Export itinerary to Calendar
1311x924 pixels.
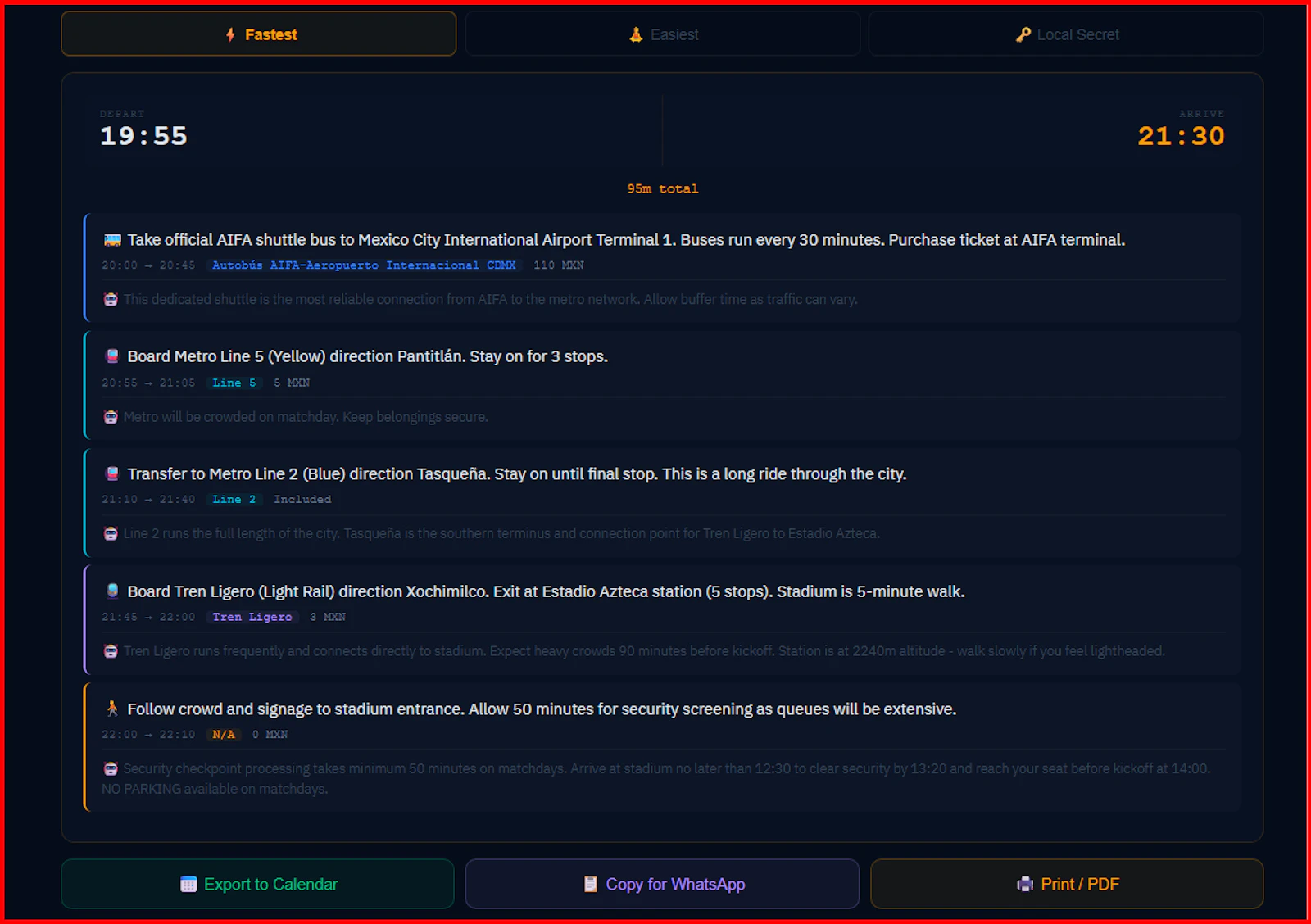tap(258, 884)
